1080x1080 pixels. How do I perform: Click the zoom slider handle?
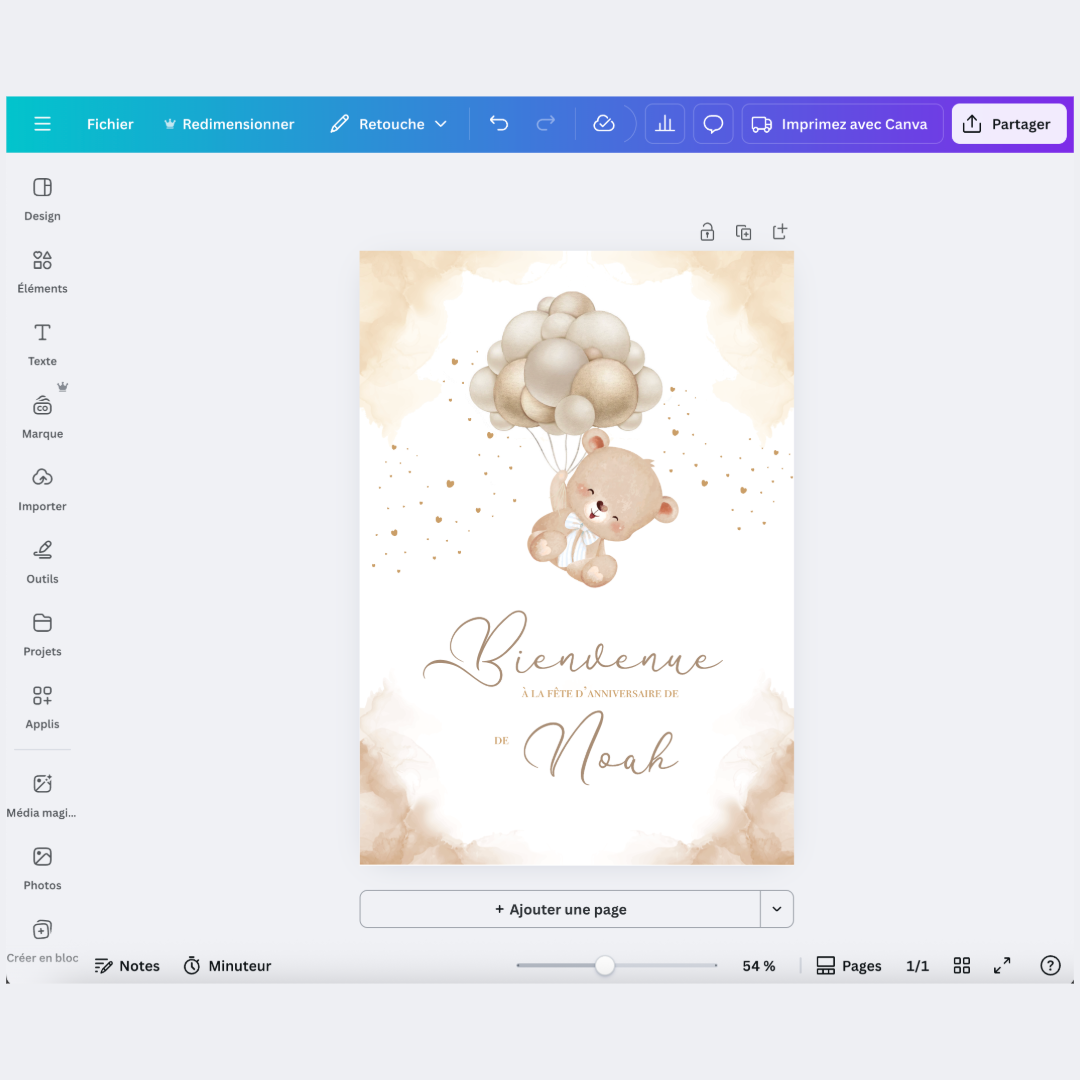tap(605, 966)
